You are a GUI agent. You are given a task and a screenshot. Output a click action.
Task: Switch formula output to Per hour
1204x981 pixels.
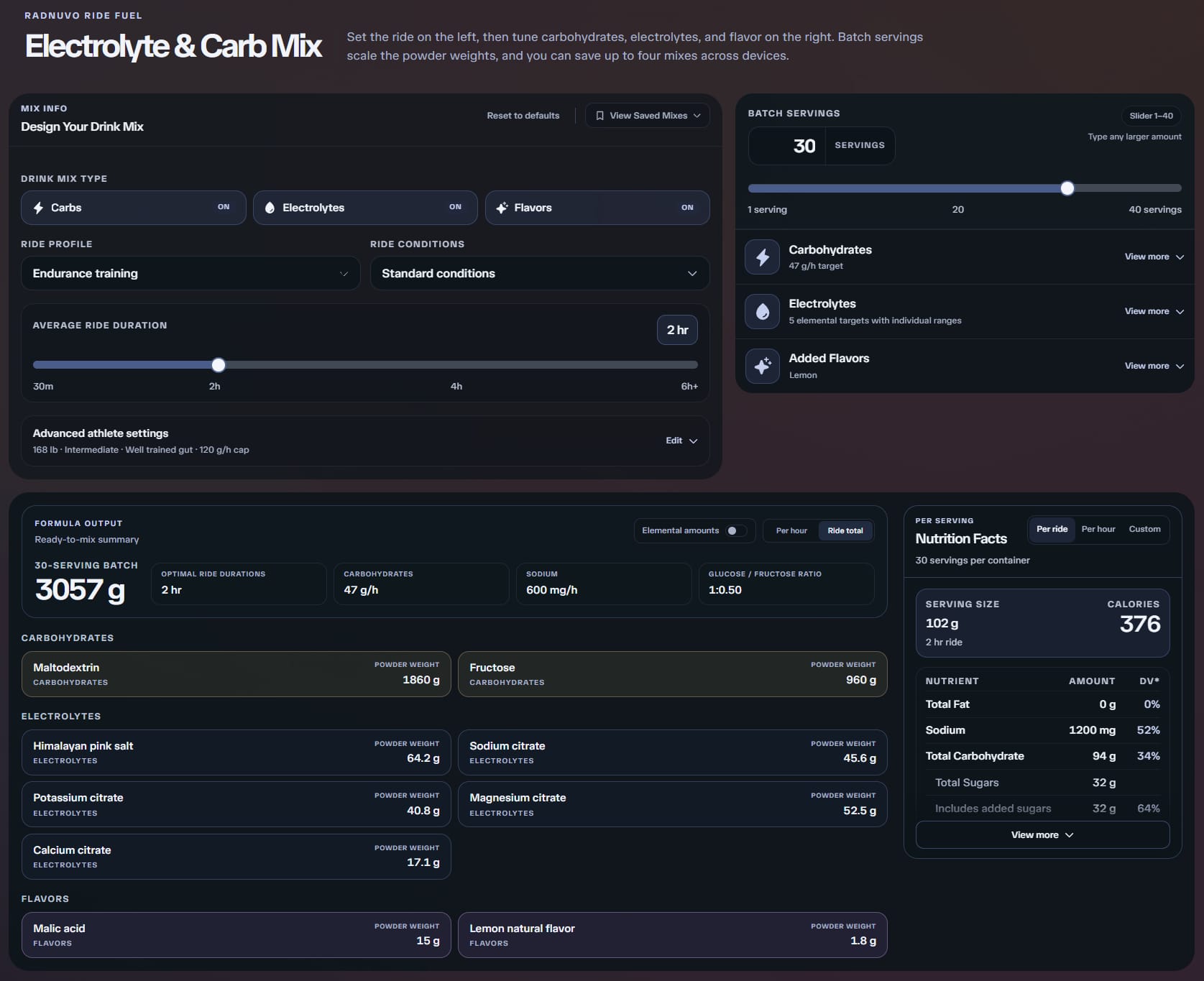(791, 530)
